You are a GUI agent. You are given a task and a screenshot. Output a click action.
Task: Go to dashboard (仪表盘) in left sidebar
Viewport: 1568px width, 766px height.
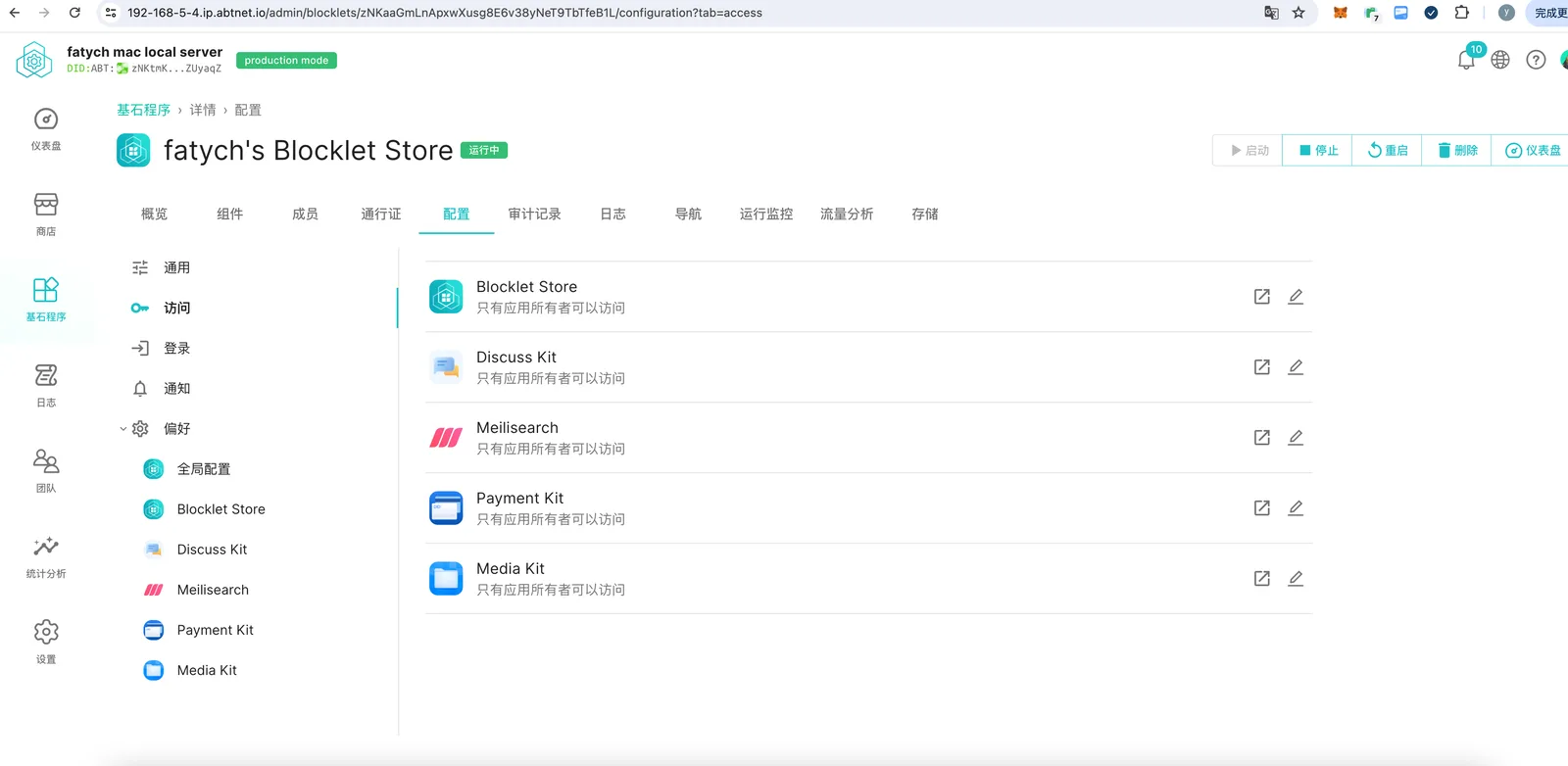[x=46, y=129]
